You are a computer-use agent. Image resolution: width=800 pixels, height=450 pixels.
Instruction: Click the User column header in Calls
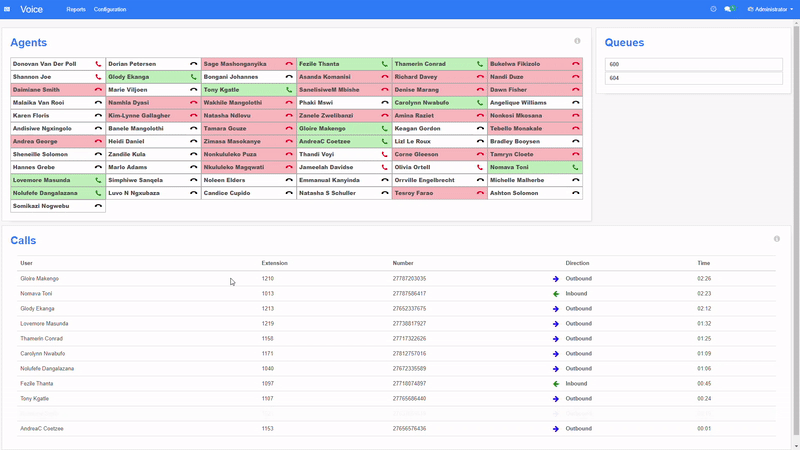tap(27, 263)
